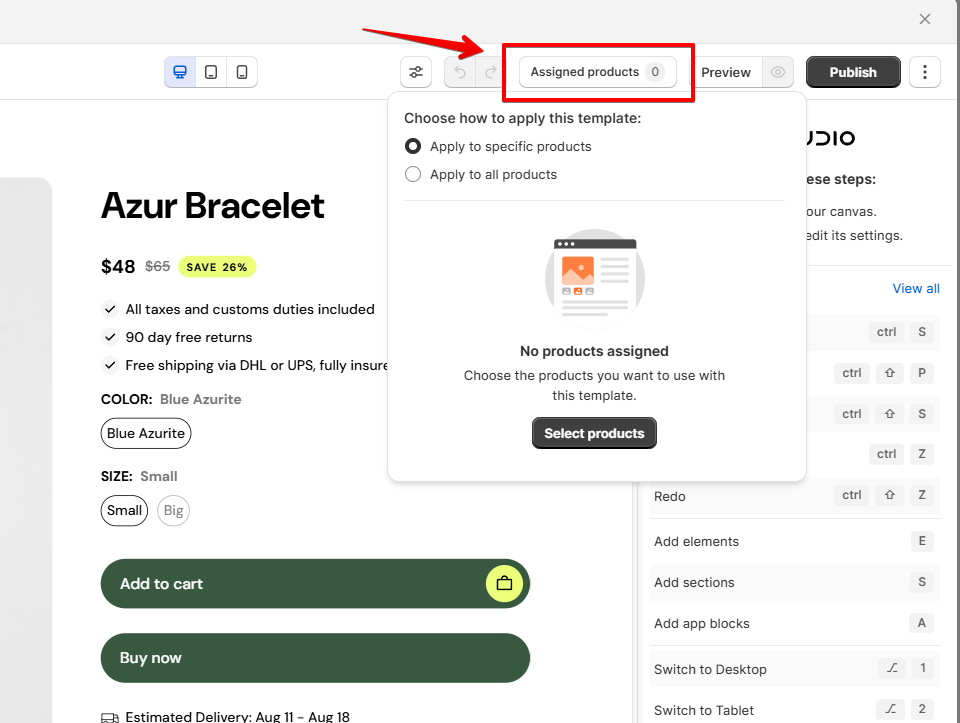
Task: Choose the Blue Azurite color option
Action: pyautogui.click(x=146, y=433)
